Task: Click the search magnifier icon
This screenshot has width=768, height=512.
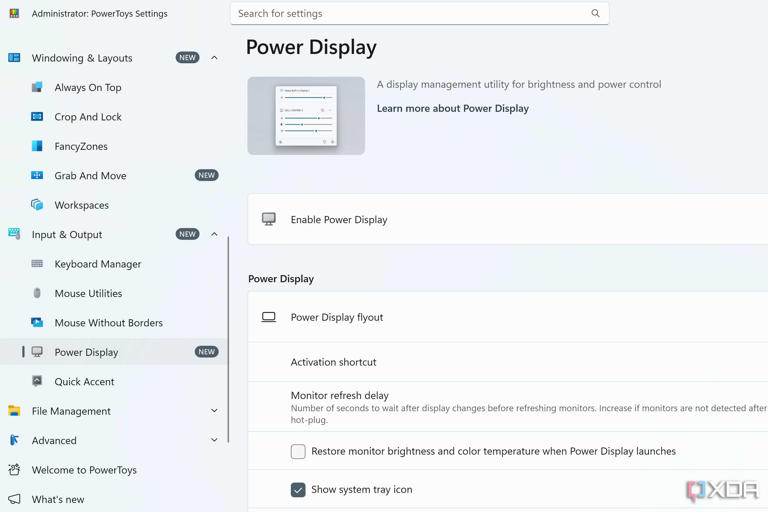Action: click(x=595, y=13)
